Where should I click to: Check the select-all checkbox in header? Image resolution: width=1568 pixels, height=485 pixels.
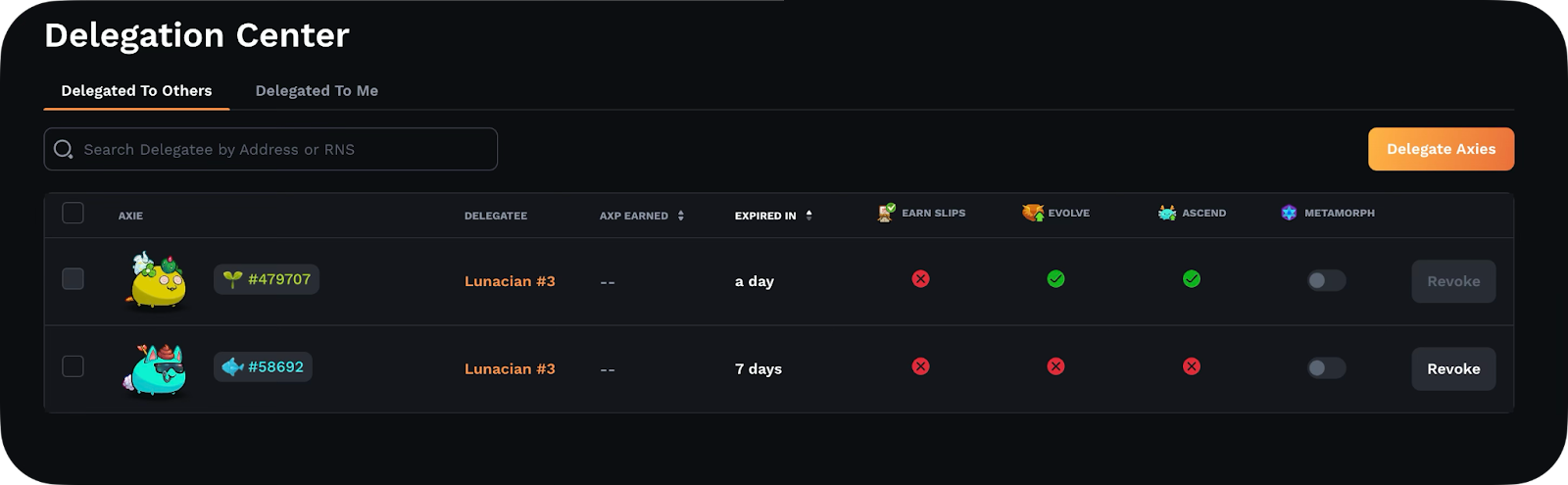coord(73,213)
